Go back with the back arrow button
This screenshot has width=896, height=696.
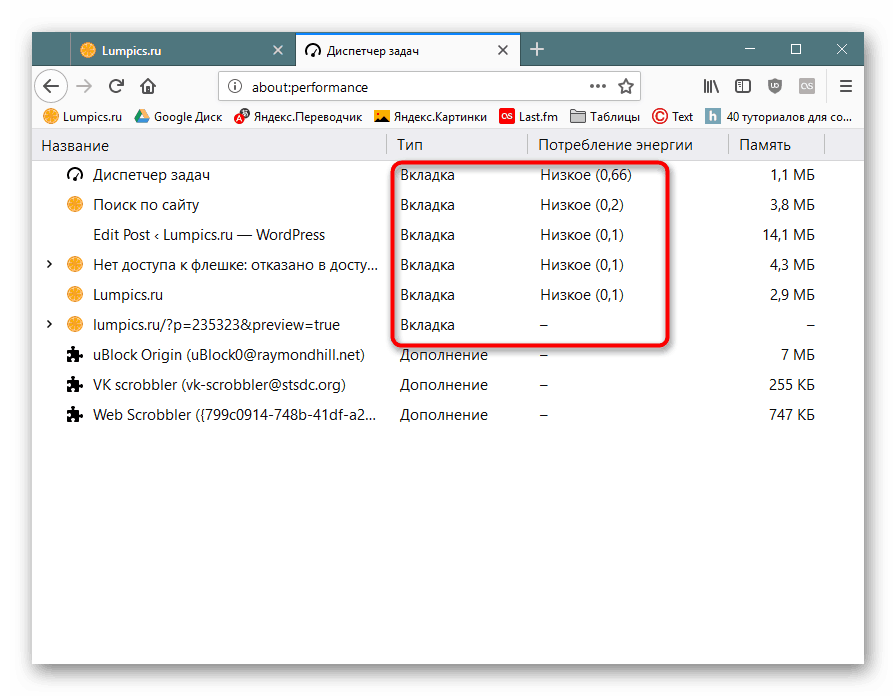(51, 86)
